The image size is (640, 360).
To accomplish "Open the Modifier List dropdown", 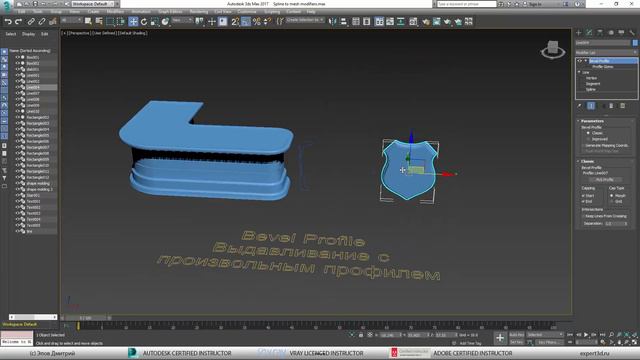I will [606, 52].
